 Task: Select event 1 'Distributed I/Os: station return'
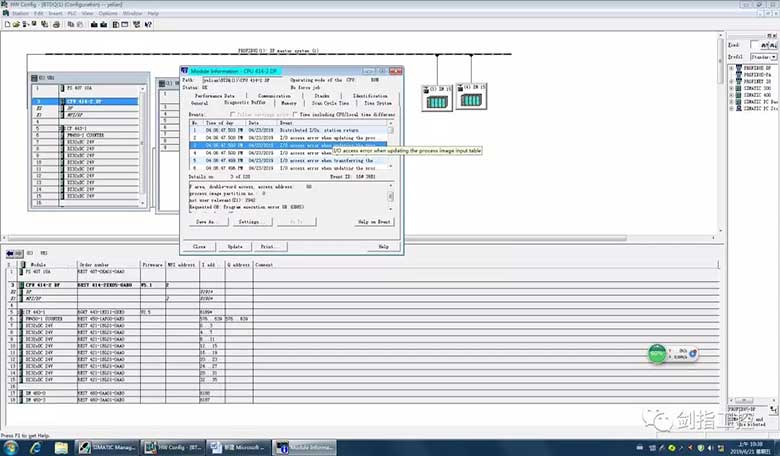[x=288, y=130]
